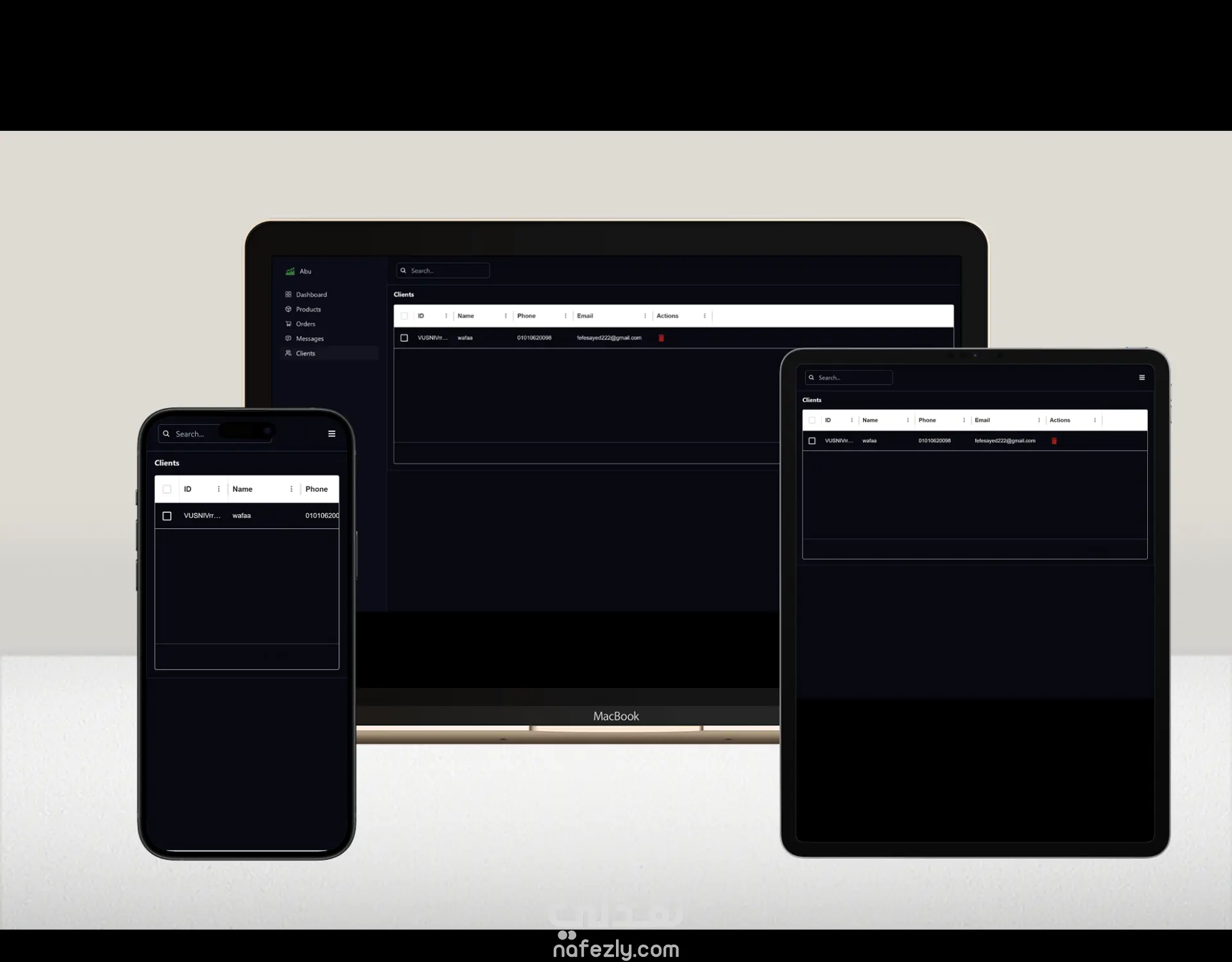Open the ID column options menu on the laptop
This screenshot has width=1232, height=962.
(446, 316)
